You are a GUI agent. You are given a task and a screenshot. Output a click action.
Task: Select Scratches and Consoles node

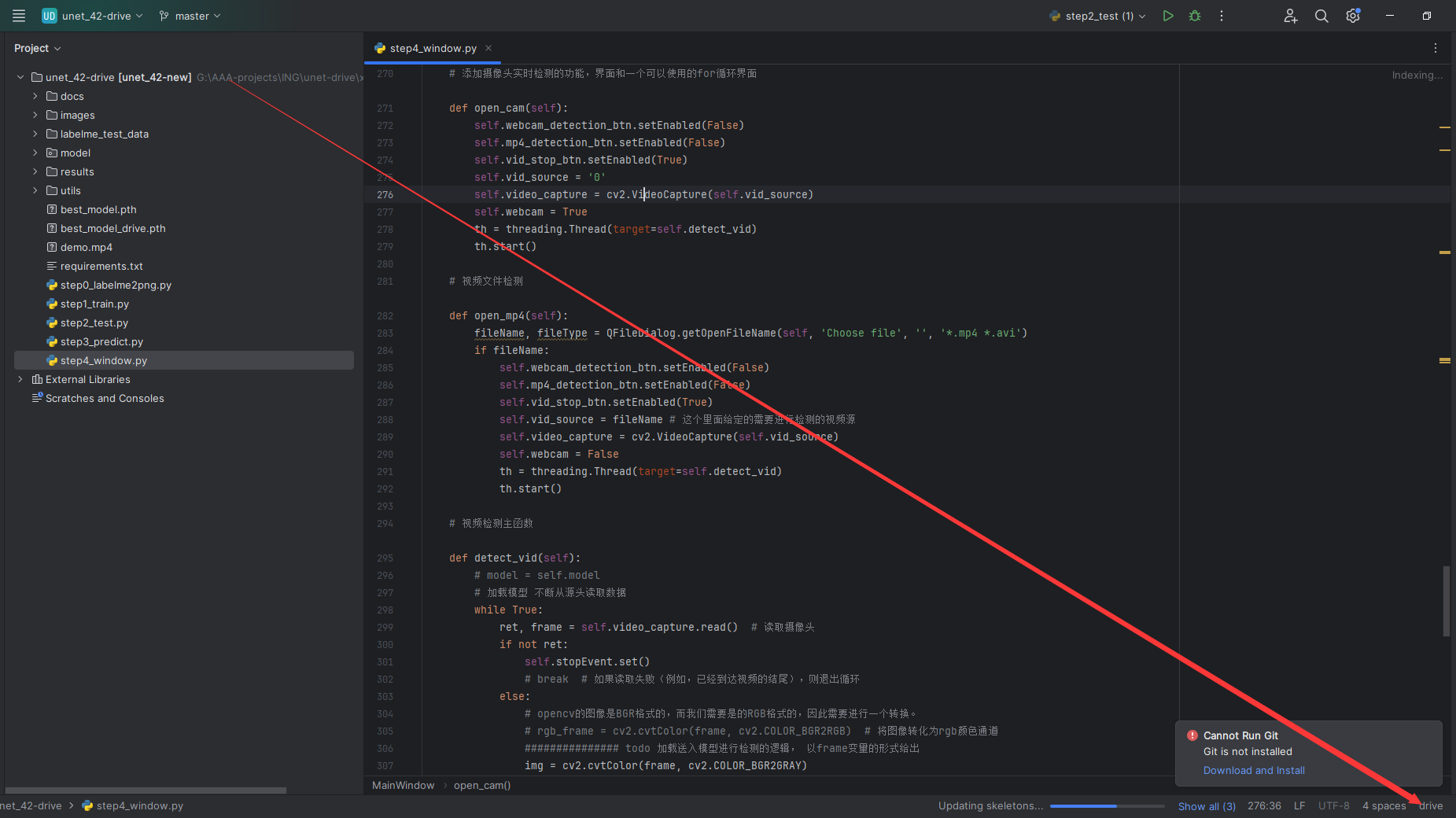[105, 398]
